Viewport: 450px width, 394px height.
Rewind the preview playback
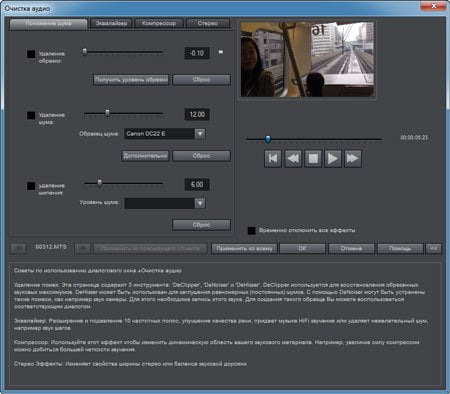[293, 158]
